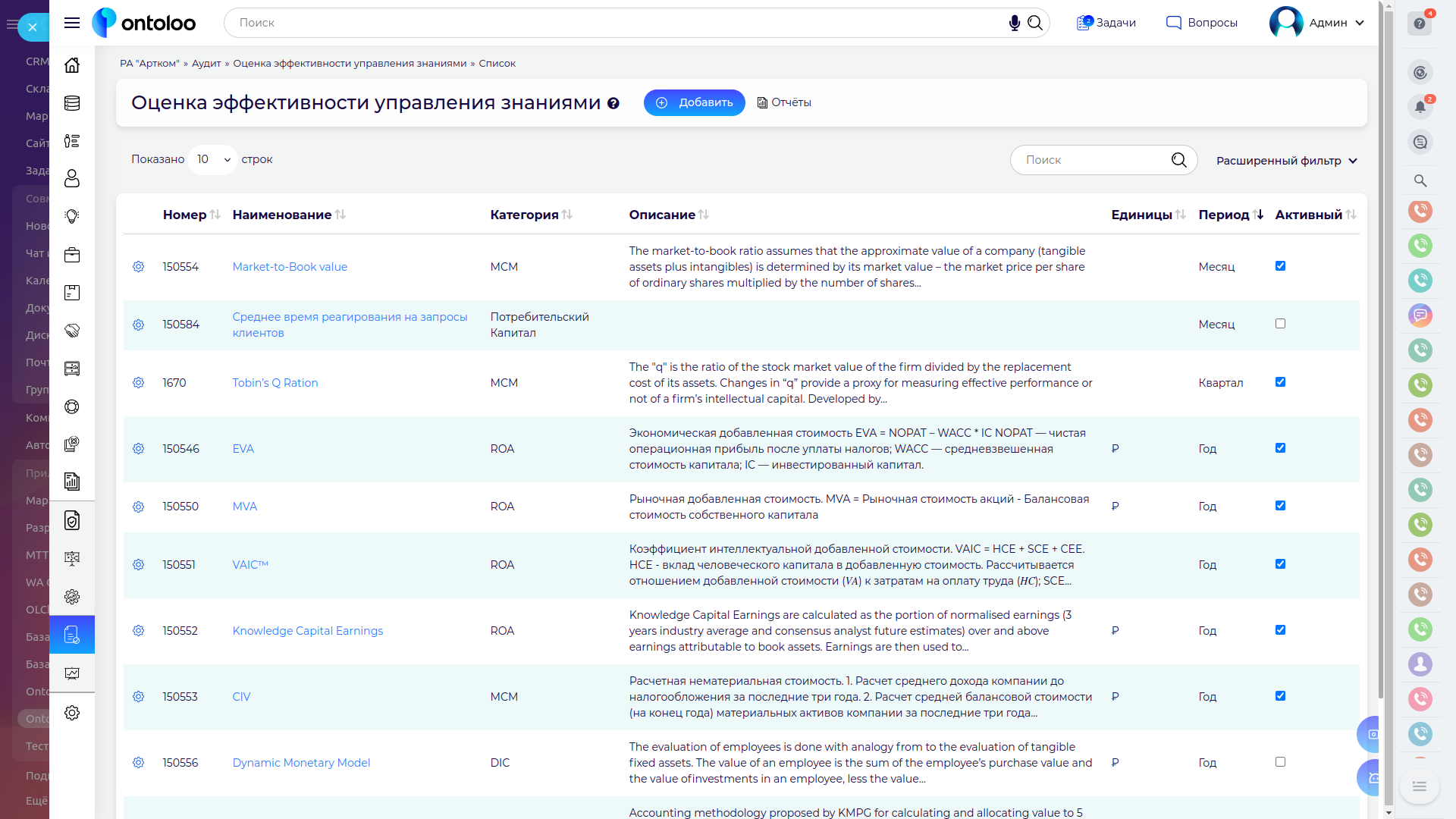Click the lightbulb ideas sidebar icon
This screenshot has width=1456, height=819.
(72, 217)
